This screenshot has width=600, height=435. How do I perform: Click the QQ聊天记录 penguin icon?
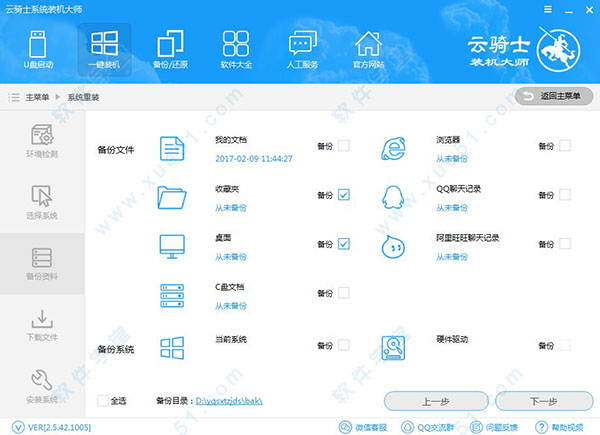click(393, 197)
